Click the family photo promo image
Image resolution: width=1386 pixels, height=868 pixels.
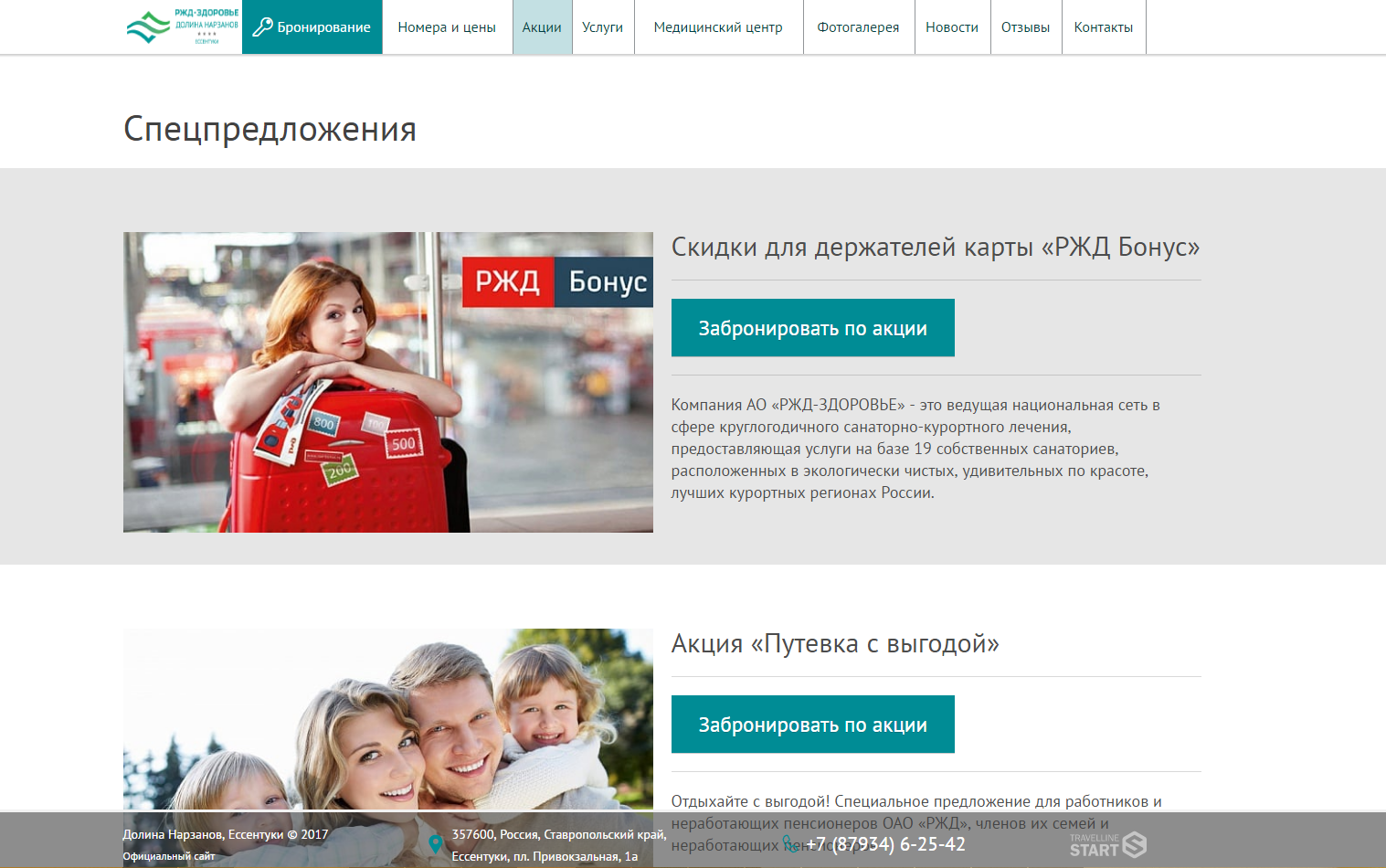(388, 719)
